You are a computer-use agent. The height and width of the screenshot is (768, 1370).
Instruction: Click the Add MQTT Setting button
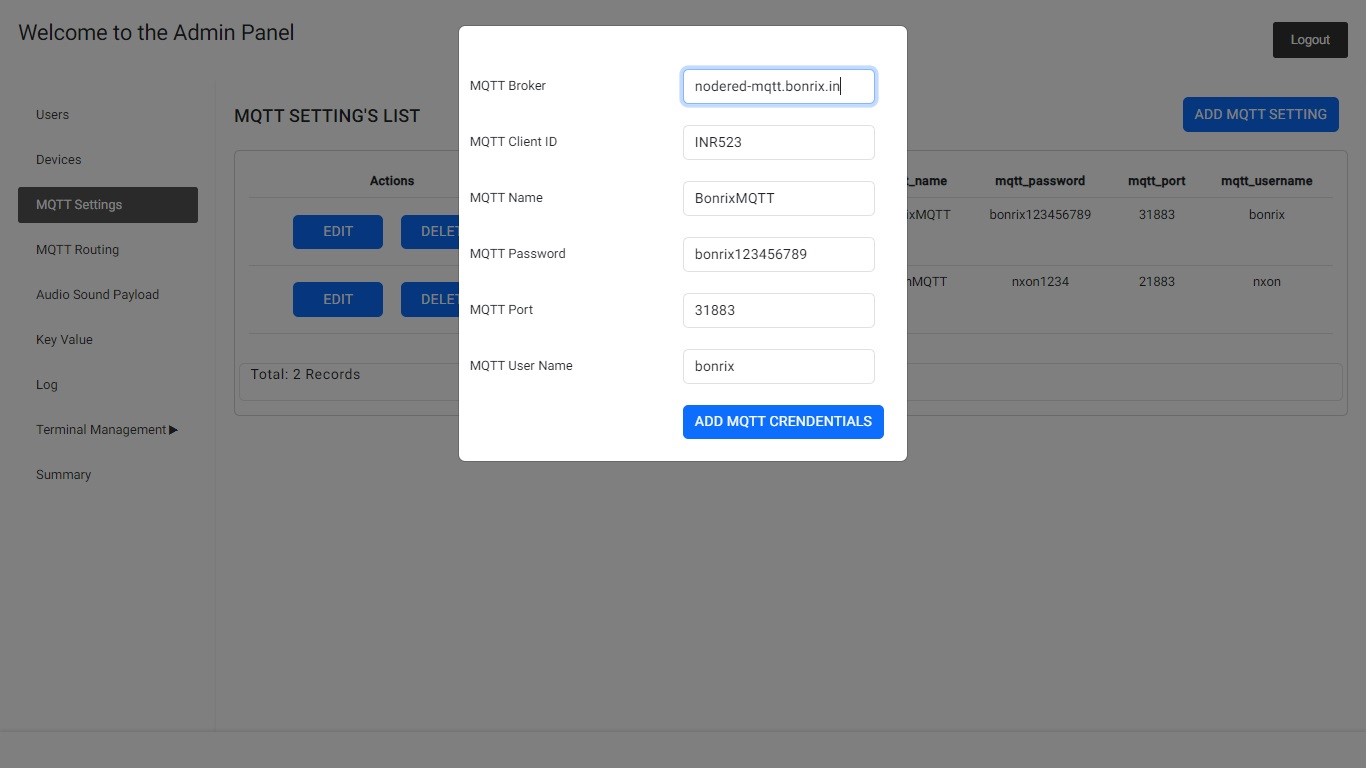coord(1260,114)
